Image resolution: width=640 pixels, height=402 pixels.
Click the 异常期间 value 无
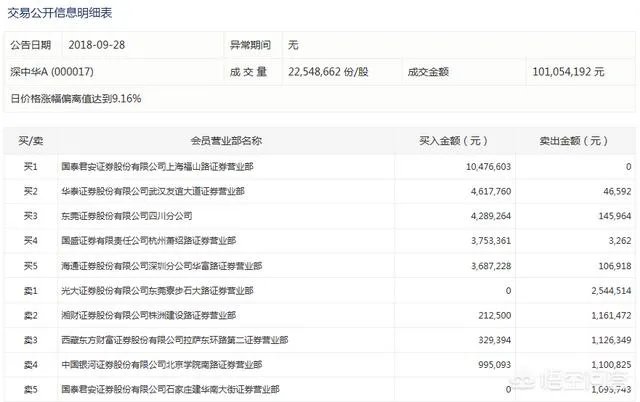[293, 45]
